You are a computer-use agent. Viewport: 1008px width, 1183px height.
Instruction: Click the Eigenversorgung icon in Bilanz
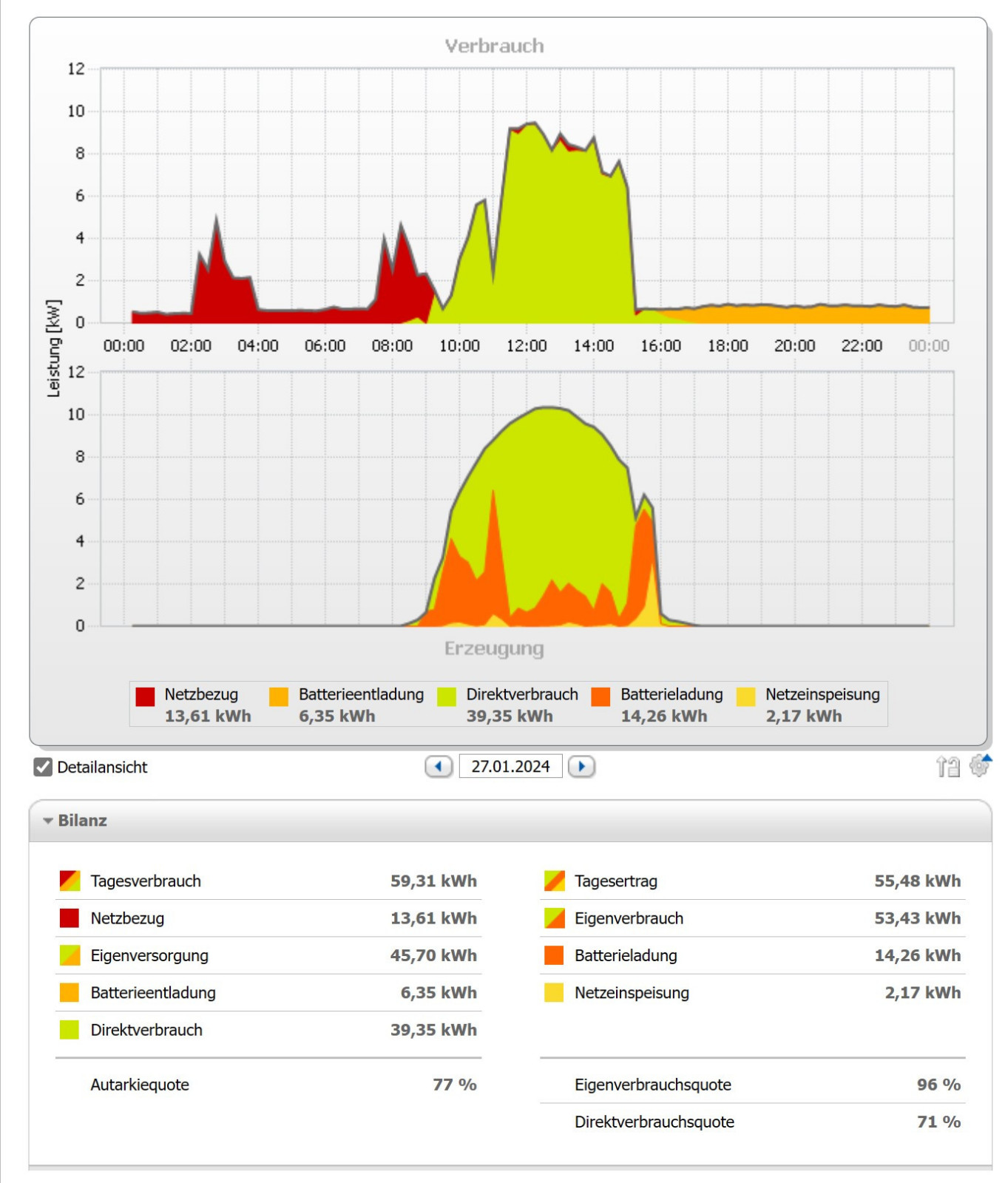70,955
